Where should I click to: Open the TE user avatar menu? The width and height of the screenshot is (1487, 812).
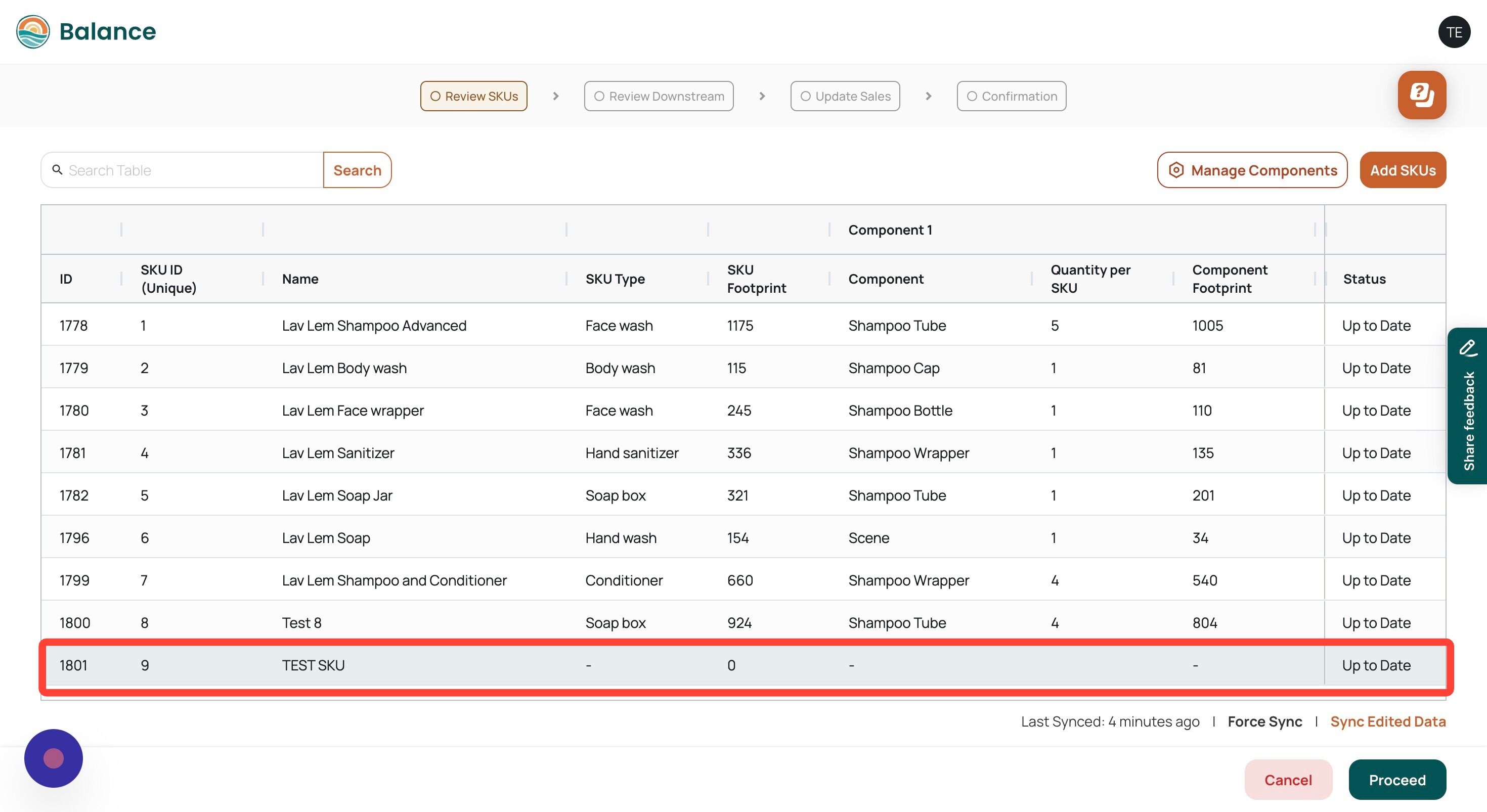click(1454, 32)
